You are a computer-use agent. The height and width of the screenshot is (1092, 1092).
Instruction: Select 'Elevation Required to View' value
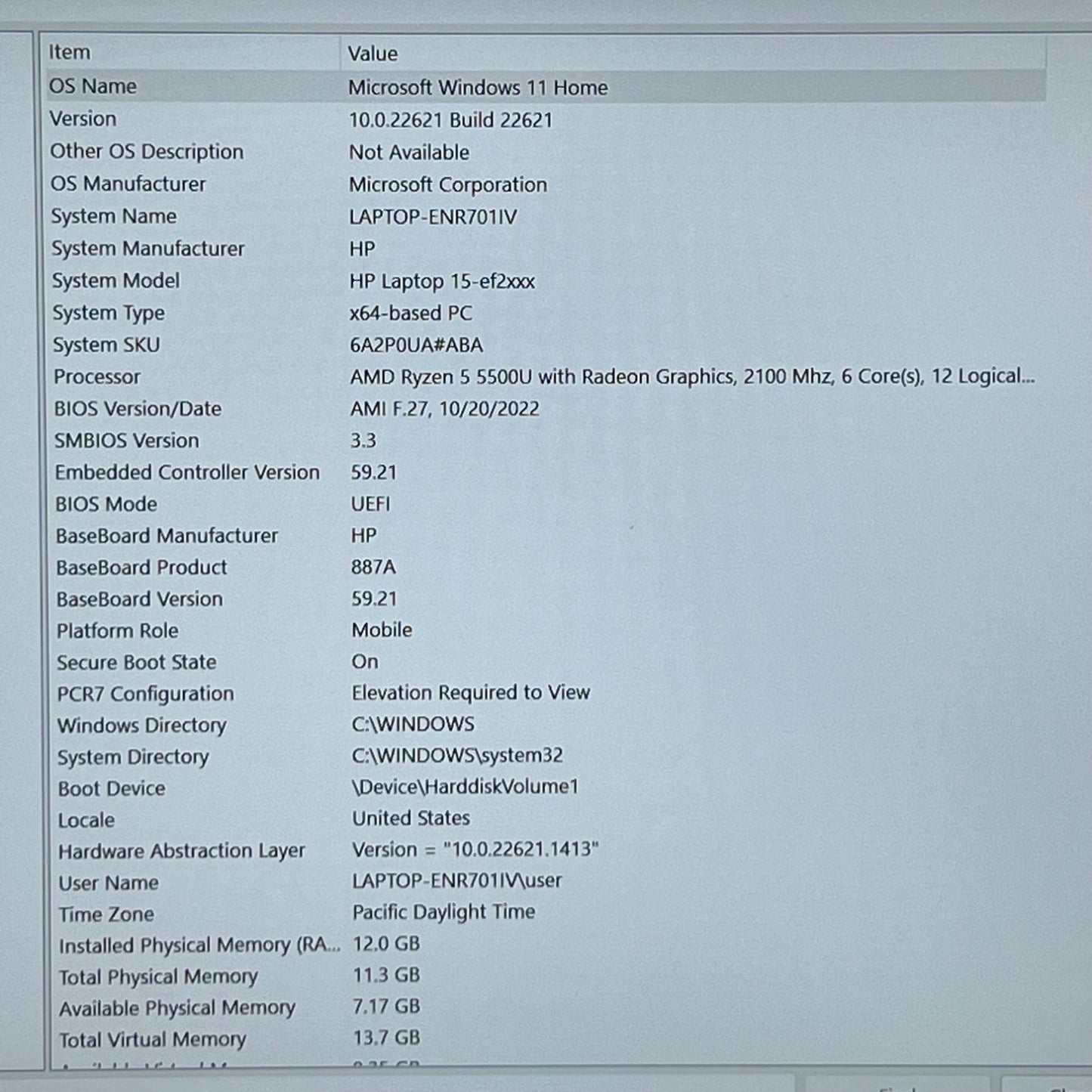tap(471, 693)
